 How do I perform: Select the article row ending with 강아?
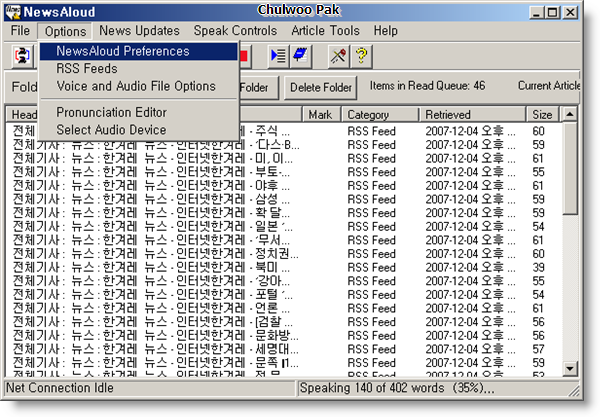point(283,281)
